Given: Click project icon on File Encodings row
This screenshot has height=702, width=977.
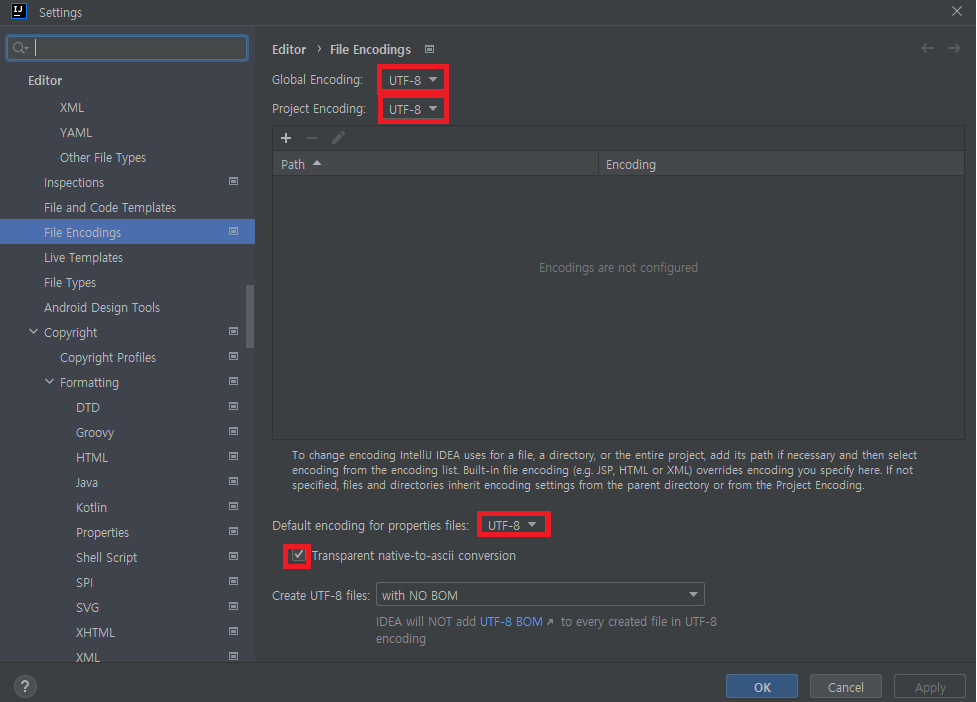Looking at the screenshot, I should coord(234,231).
